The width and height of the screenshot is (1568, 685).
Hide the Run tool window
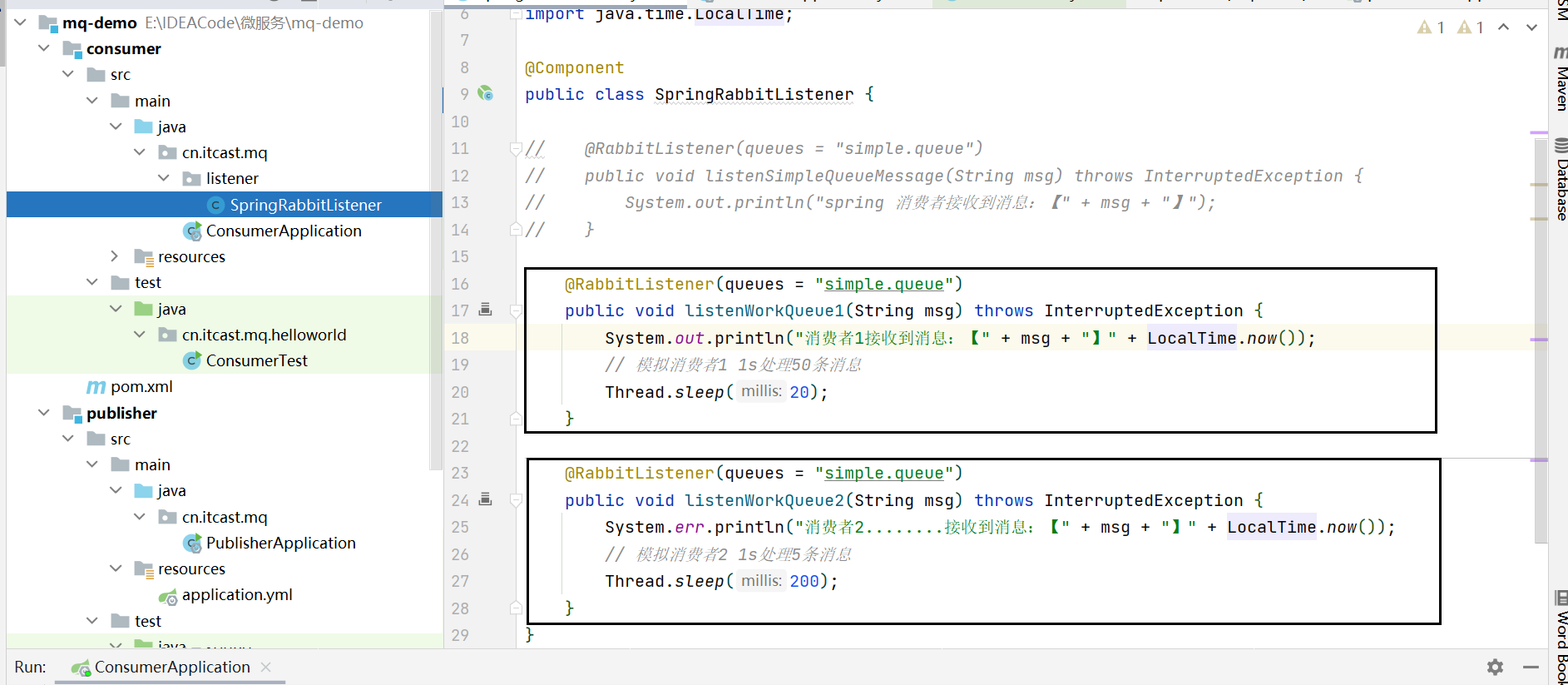point(1531,667)
